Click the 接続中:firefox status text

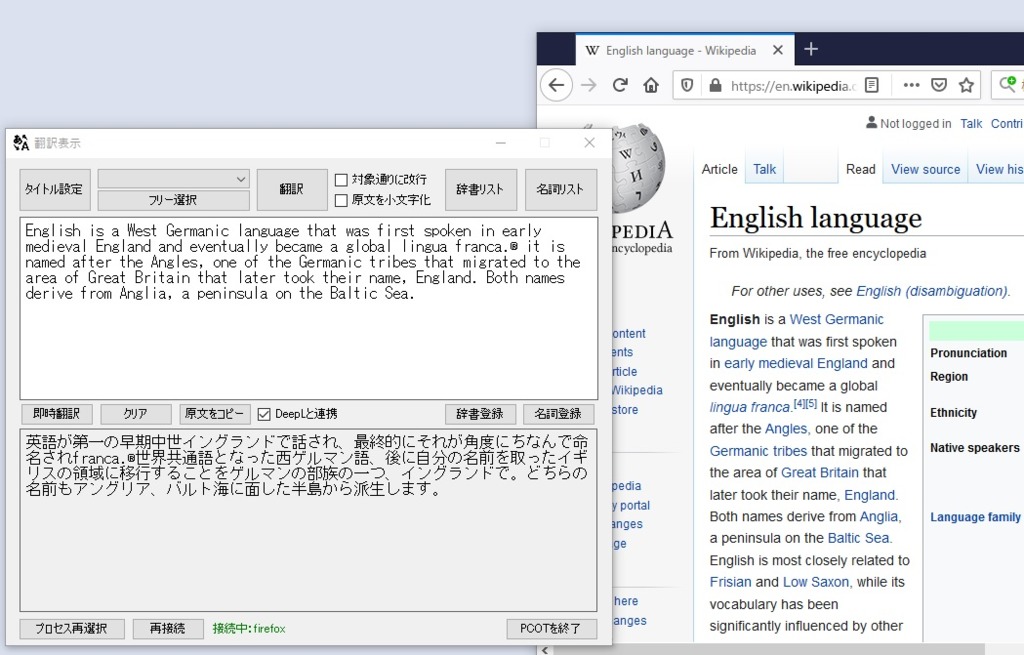(249, 629)
